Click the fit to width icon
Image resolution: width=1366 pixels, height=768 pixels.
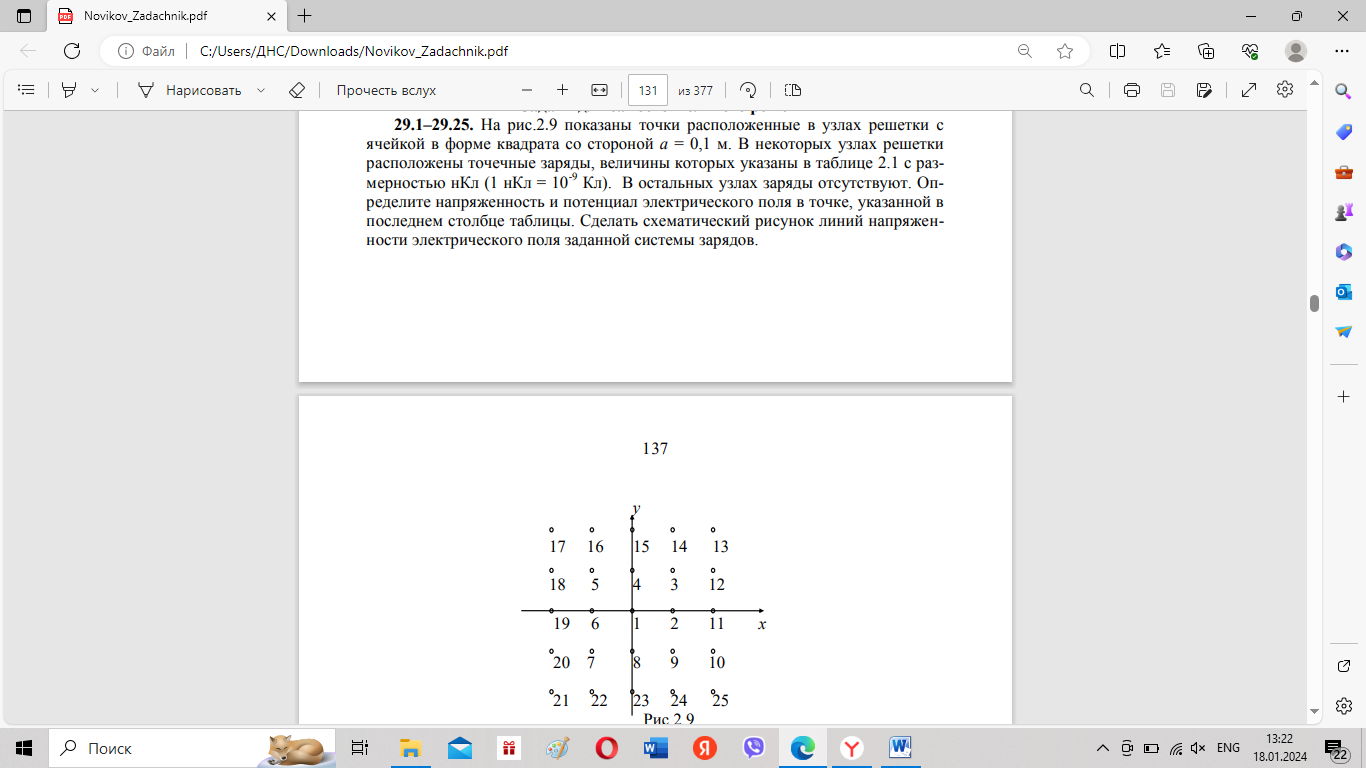[x=600, y=90]
